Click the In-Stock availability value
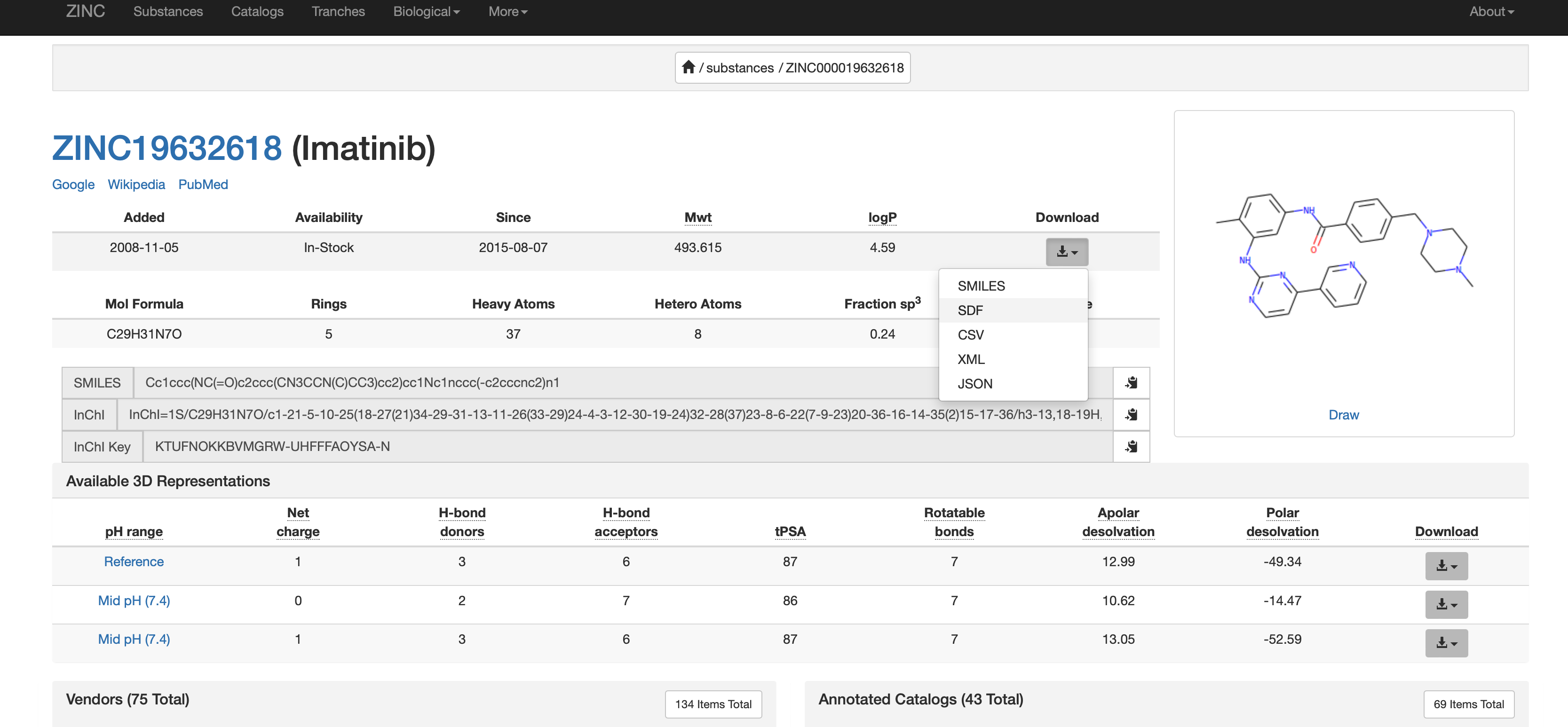This screenshot has height=727, width=1568. (x=329, y=248)
